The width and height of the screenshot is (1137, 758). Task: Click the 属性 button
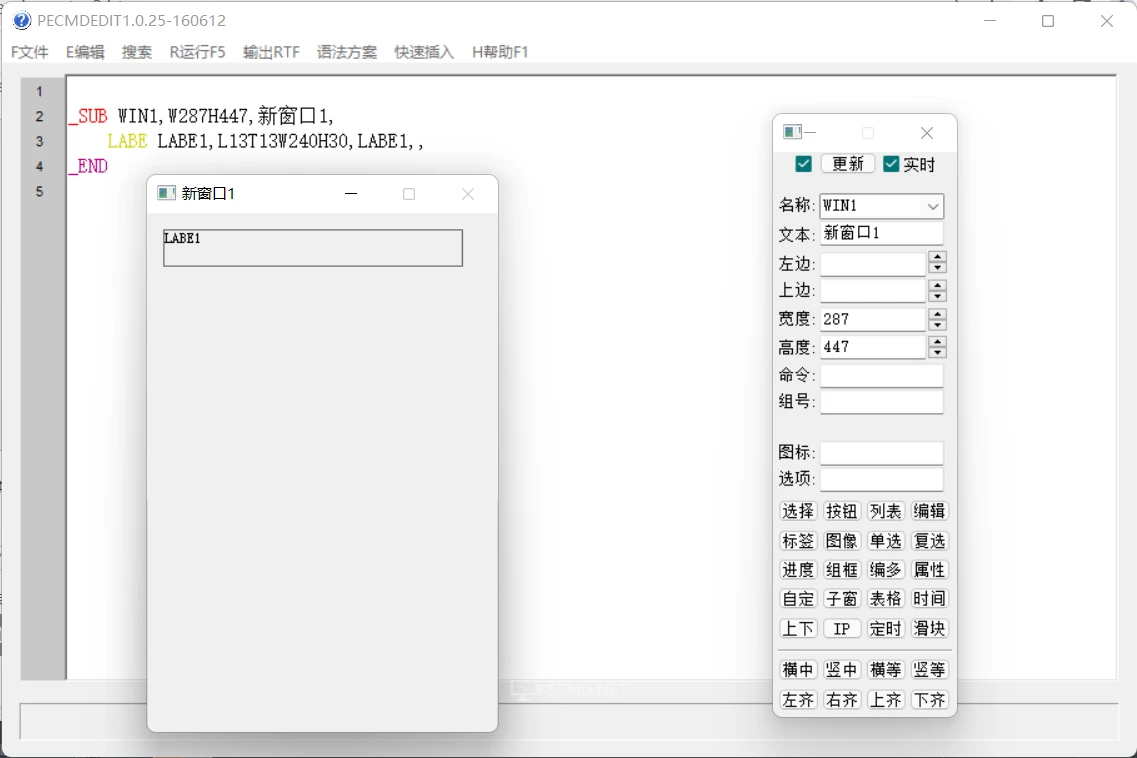point(930,570)
